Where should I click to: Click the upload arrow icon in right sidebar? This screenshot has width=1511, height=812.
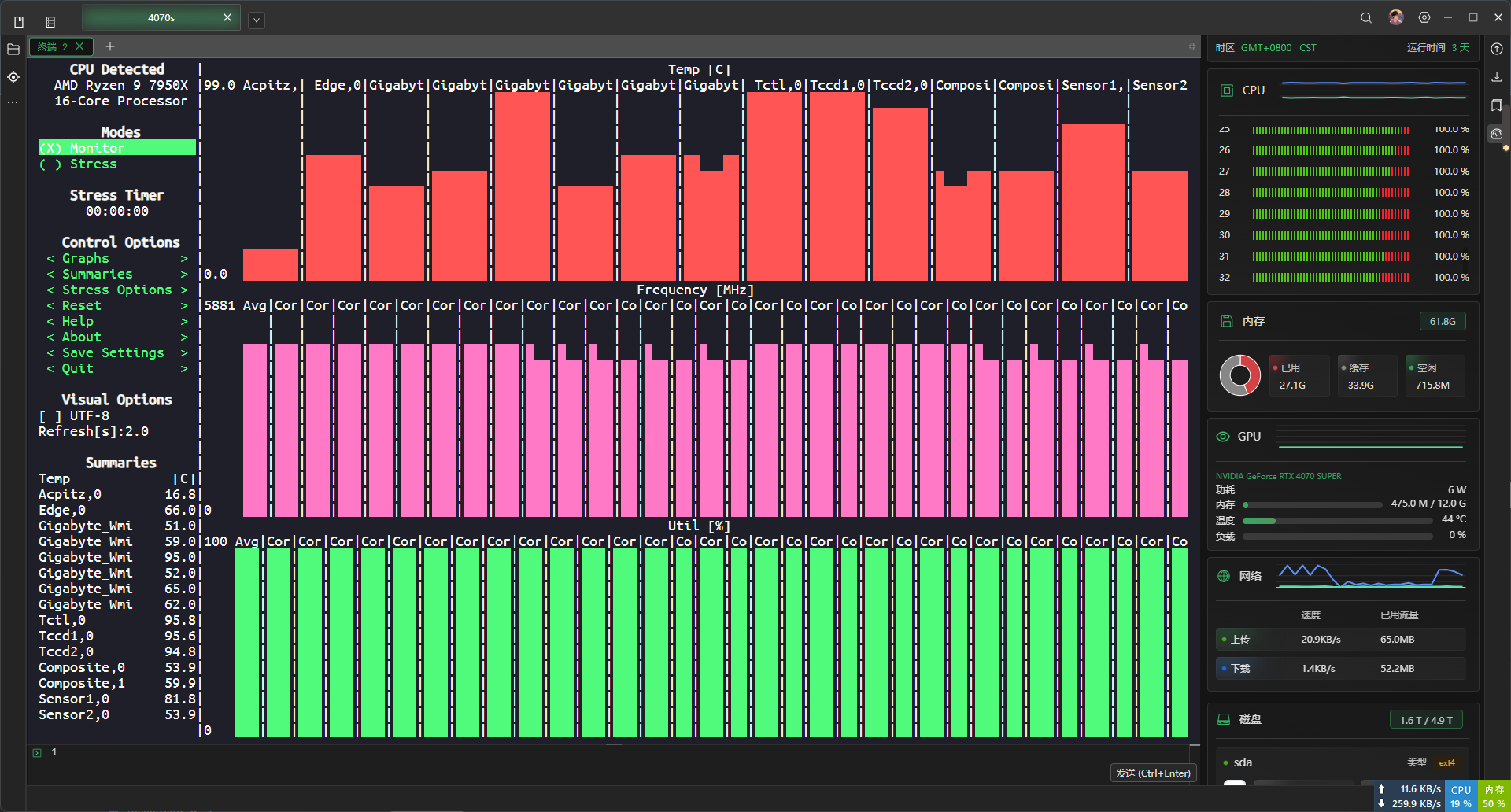1497,48
